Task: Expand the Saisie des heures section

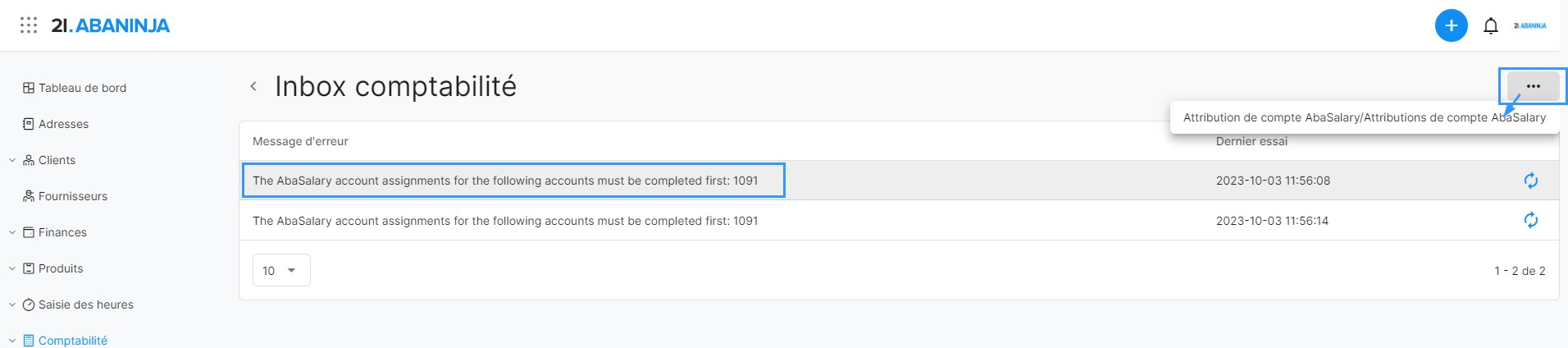Action: (x=12, y=304)
